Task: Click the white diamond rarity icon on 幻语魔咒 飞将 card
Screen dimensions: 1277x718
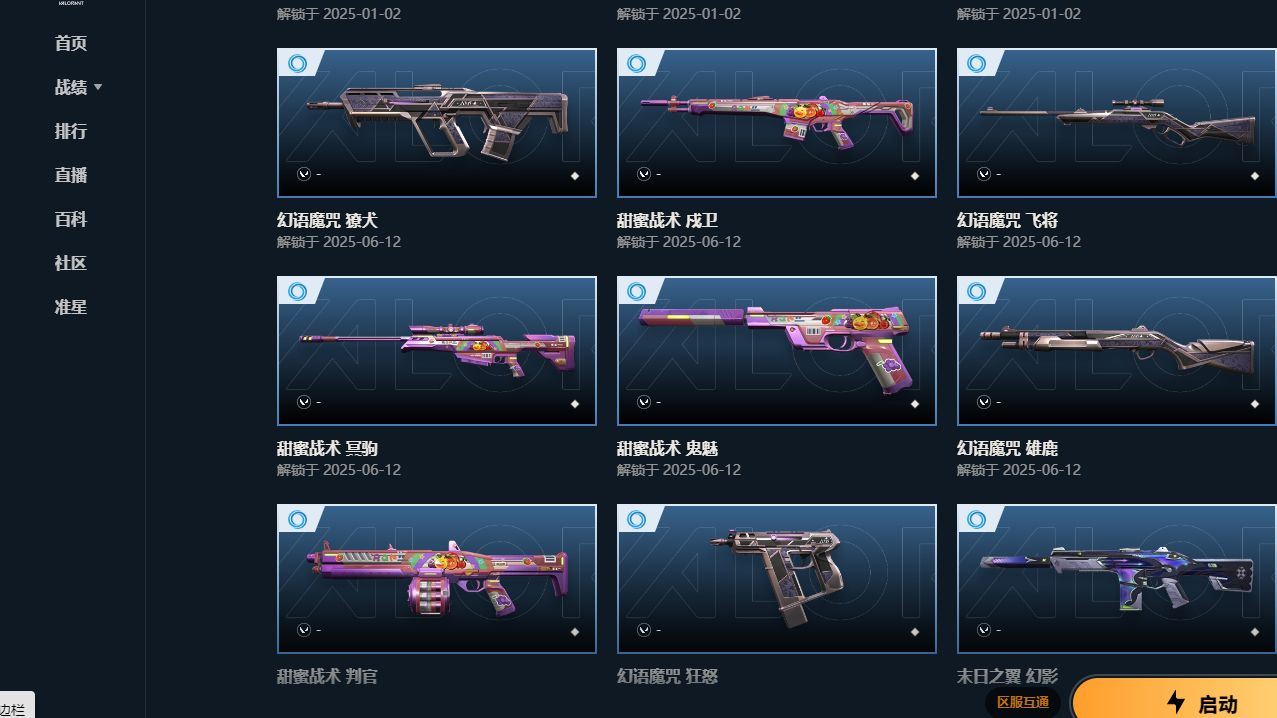Action: click(x=1255, y=176)
